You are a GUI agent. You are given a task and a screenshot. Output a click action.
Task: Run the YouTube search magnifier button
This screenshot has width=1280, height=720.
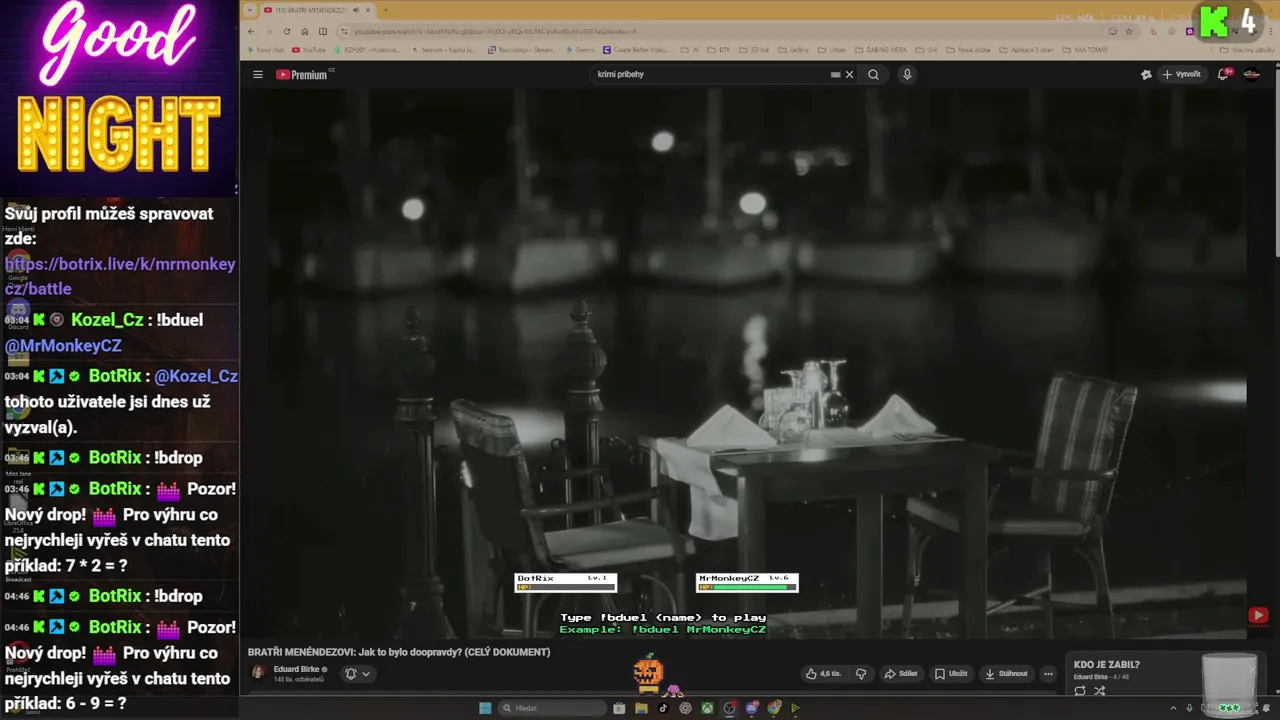click(x=873, y=74)
